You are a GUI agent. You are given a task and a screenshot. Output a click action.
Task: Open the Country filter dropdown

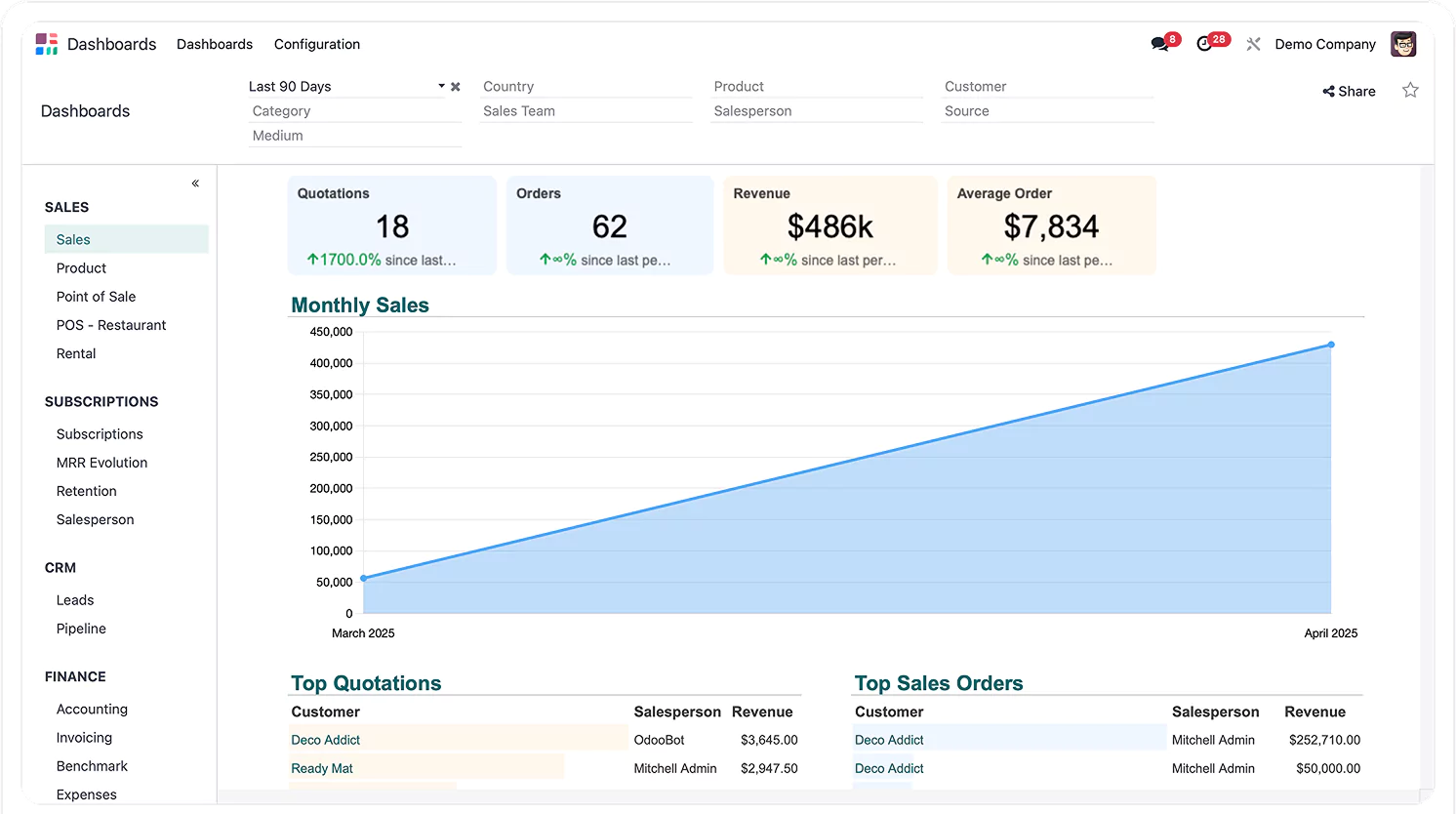tap(586, 87)
